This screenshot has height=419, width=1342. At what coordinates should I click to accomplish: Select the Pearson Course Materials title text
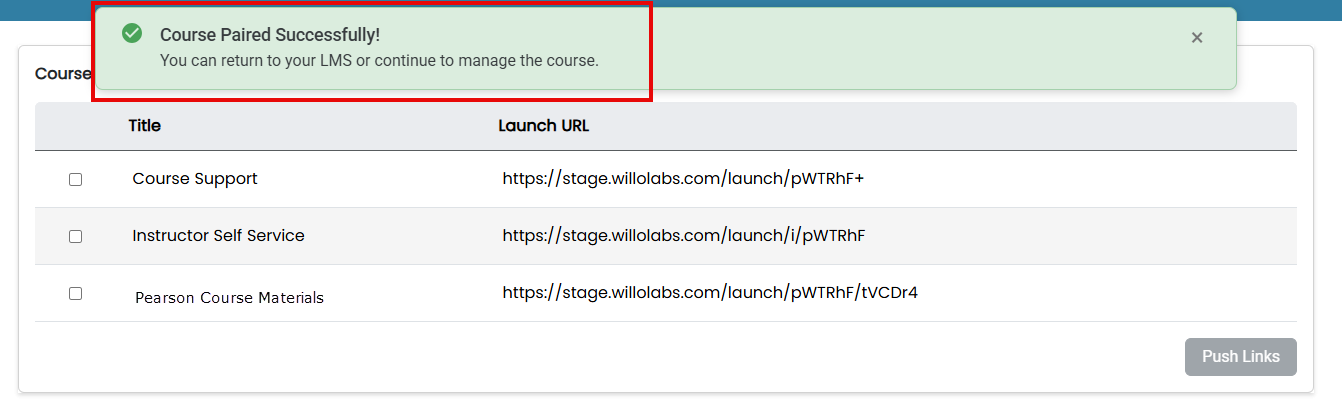tap(229, 298)
